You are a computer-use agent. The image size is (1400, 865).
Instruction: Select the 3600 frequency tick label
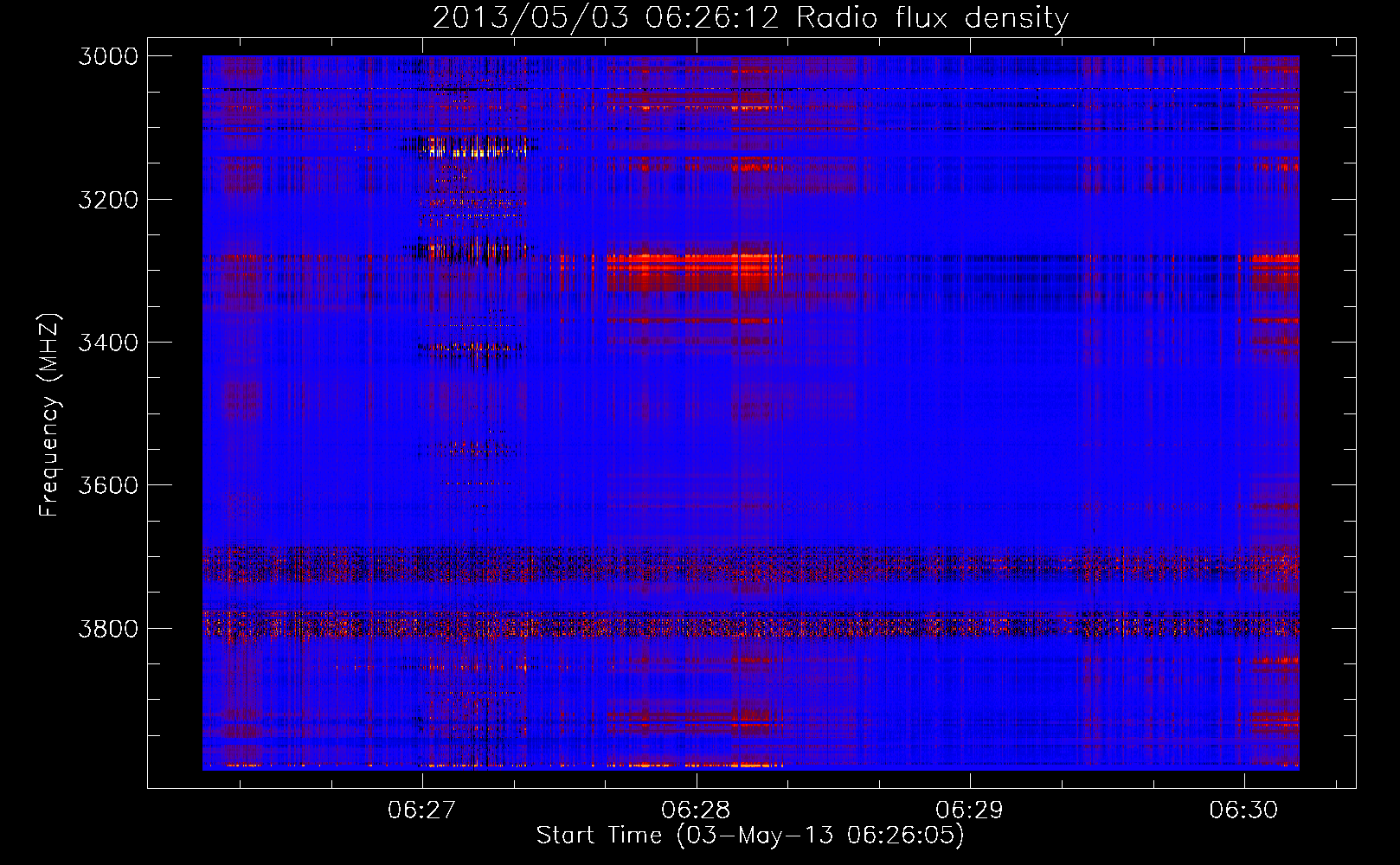[x=108, y=485]
